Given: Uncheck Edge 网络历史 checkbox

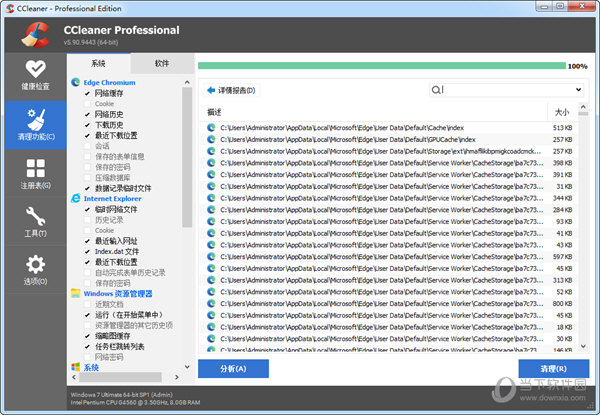Looking at the screenshot, I should click(87, 114).
